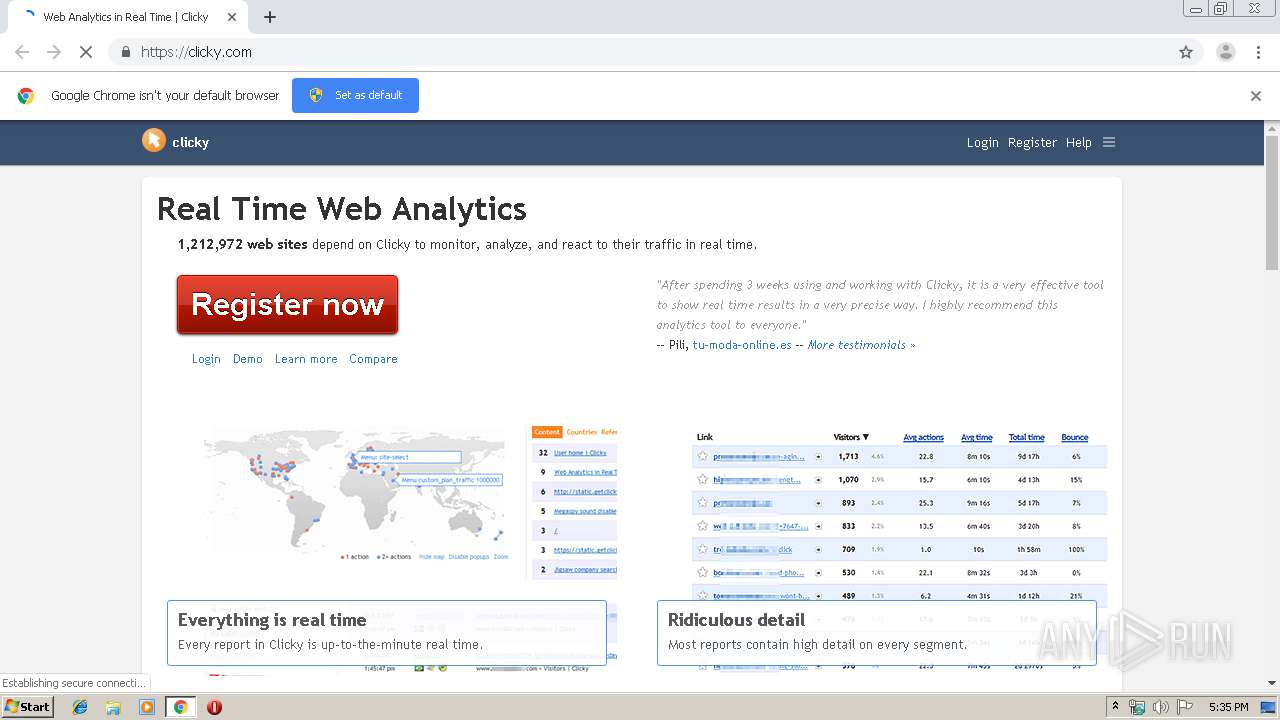The height and width of the screenshot is (720, 1280).
Task: Sort by the Bounce column
Action: (1075, 437)
